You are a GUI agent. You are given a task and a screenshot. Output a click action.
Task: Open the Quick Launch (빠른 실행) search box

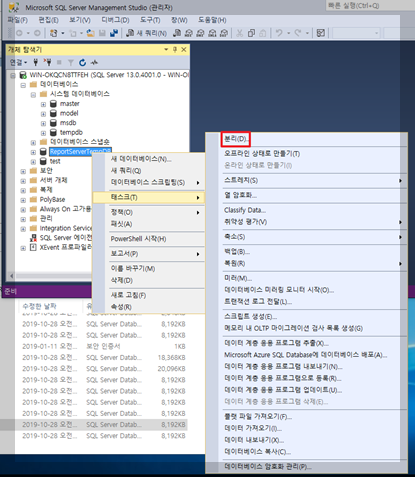[370, 5]
